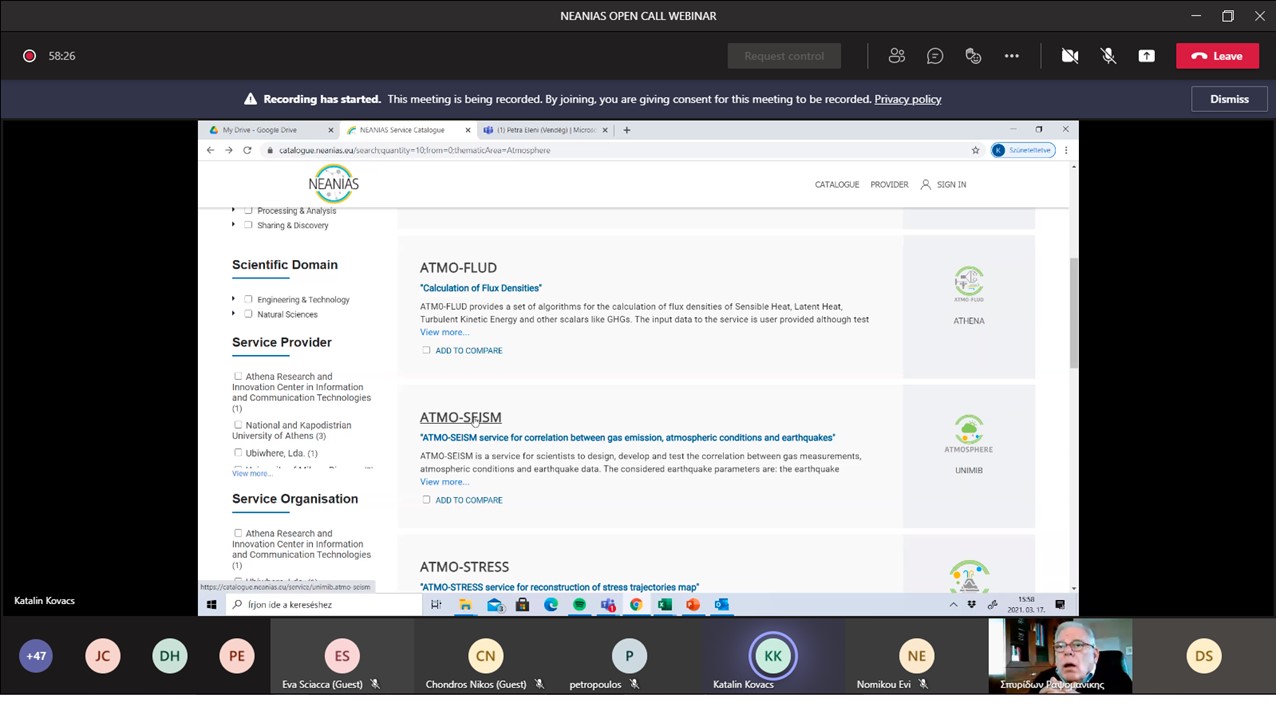The height and width of the screenshot is (720, 1280).
Task: Expand the Sharing & Discovery tree arrow
Action: point(234,225)
